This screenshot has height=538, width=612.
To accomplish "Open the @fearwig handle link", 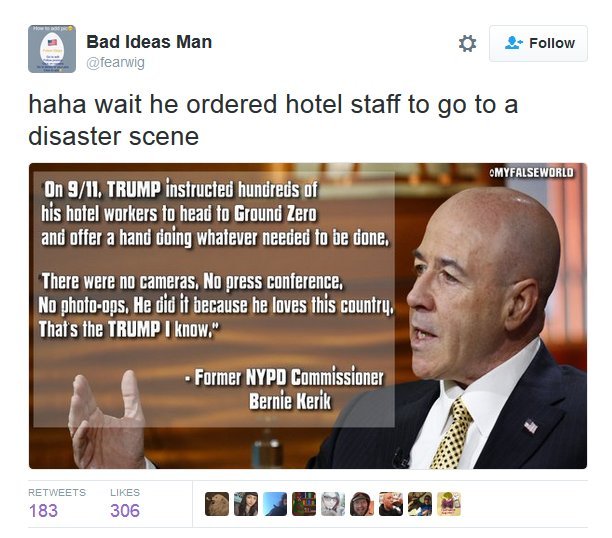I will point(116,62).
